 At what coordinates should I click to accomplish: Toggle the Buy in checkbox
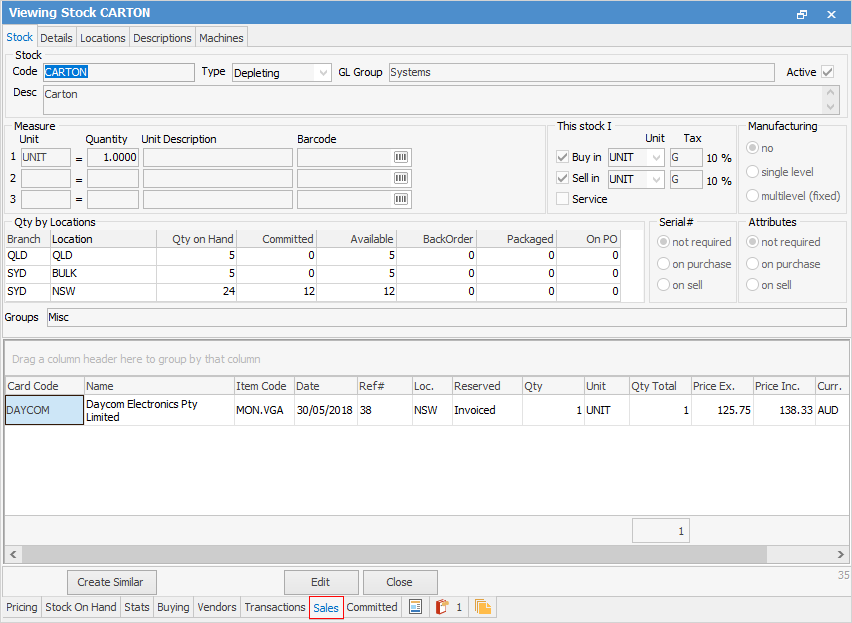563,156
